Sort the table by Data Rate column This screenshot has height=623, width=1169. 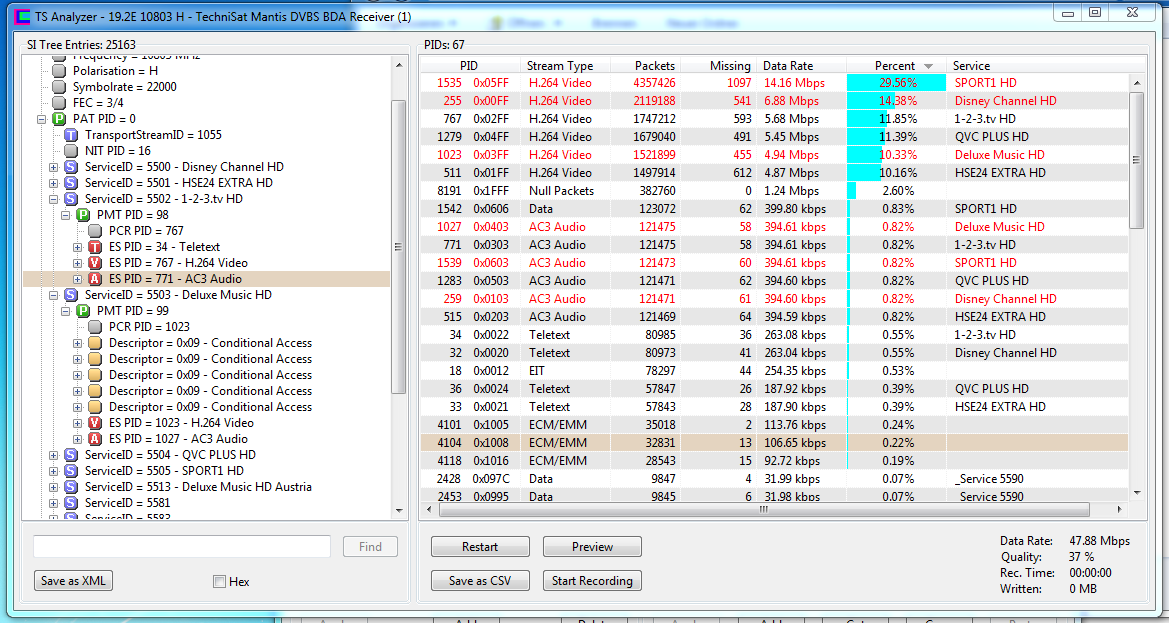[788, 66]
